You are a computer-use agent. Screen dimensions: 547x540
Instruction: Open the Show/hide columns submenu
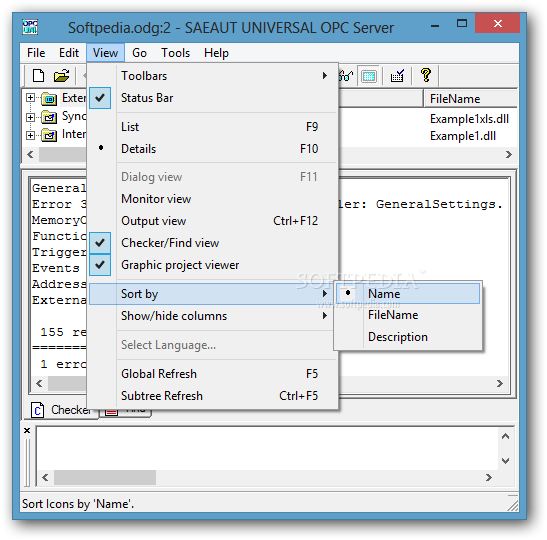212,316
